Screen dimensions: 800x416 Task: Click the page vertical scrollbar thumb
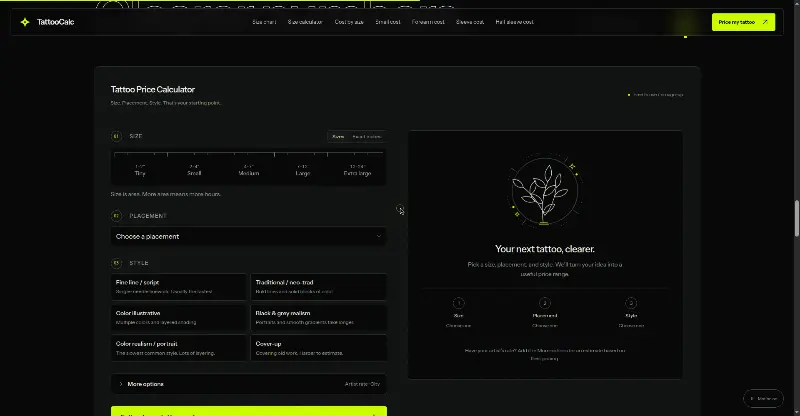[x=796, y=218]
